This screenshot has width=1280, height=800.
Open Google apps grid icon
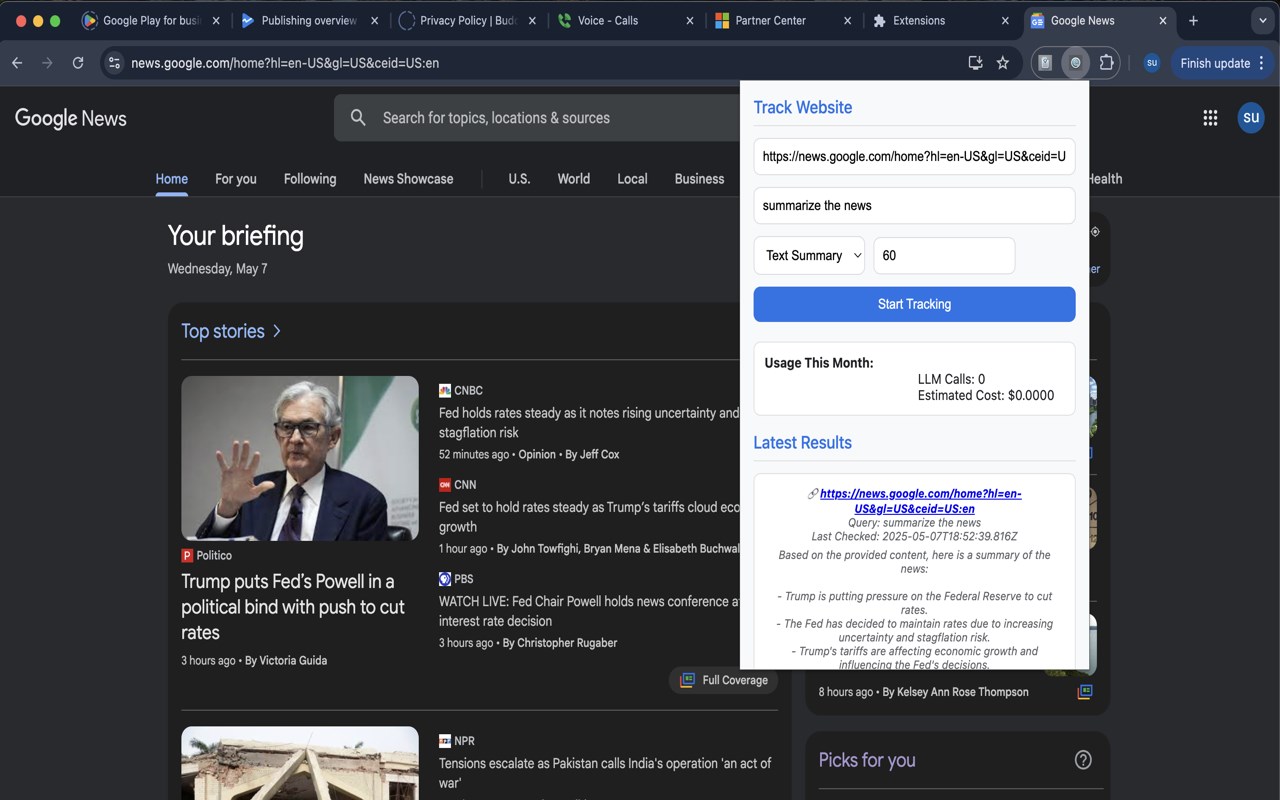coord(1210,118)
